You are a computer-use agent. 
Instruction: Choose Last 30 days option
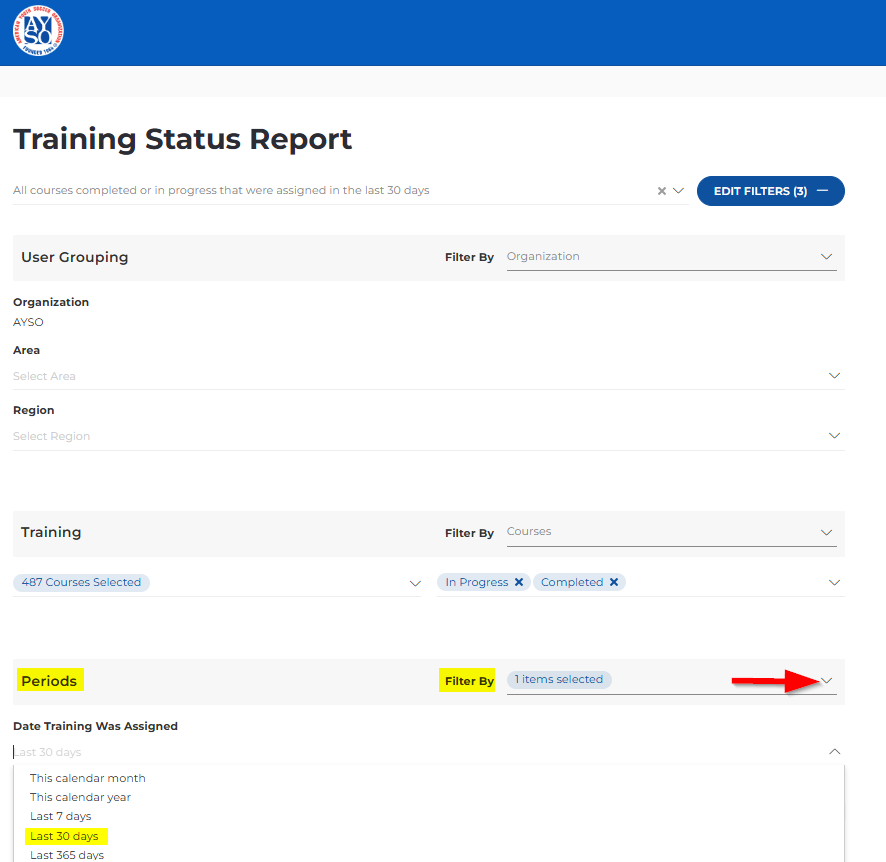point(64,836)
